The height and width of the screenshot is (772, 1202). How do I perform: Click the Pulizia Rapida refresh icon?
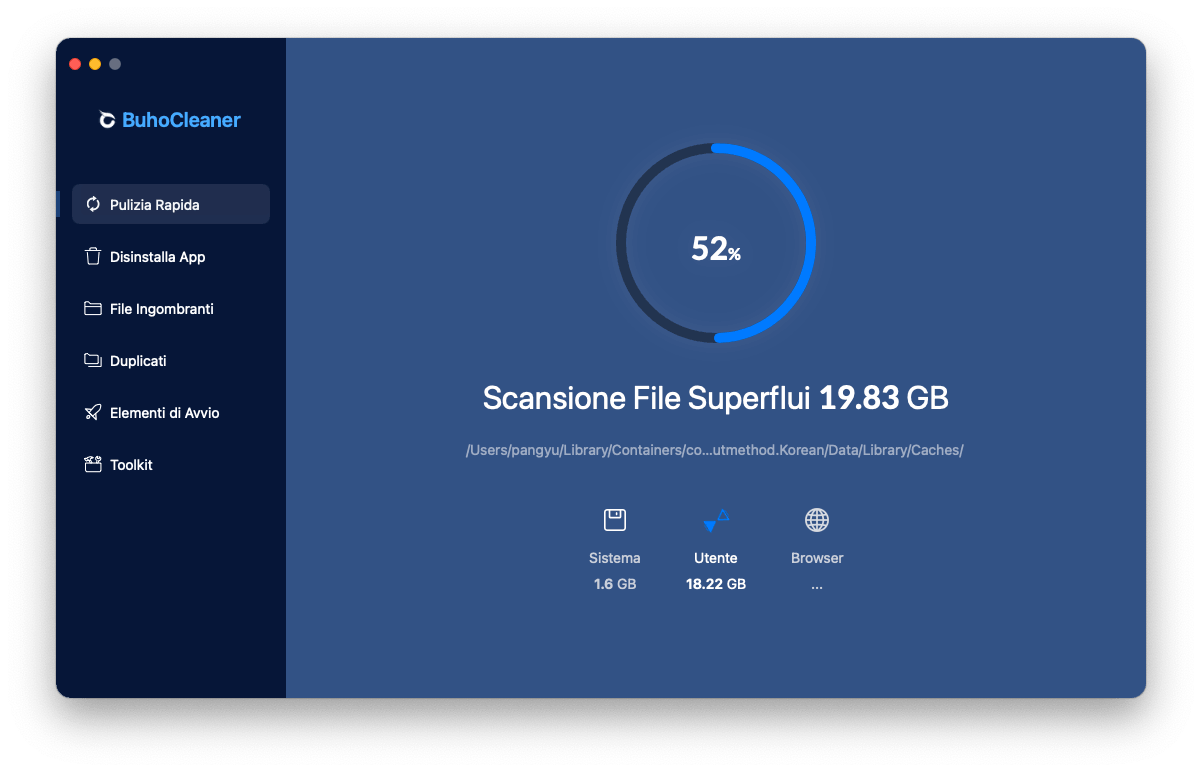click(93, 204)
